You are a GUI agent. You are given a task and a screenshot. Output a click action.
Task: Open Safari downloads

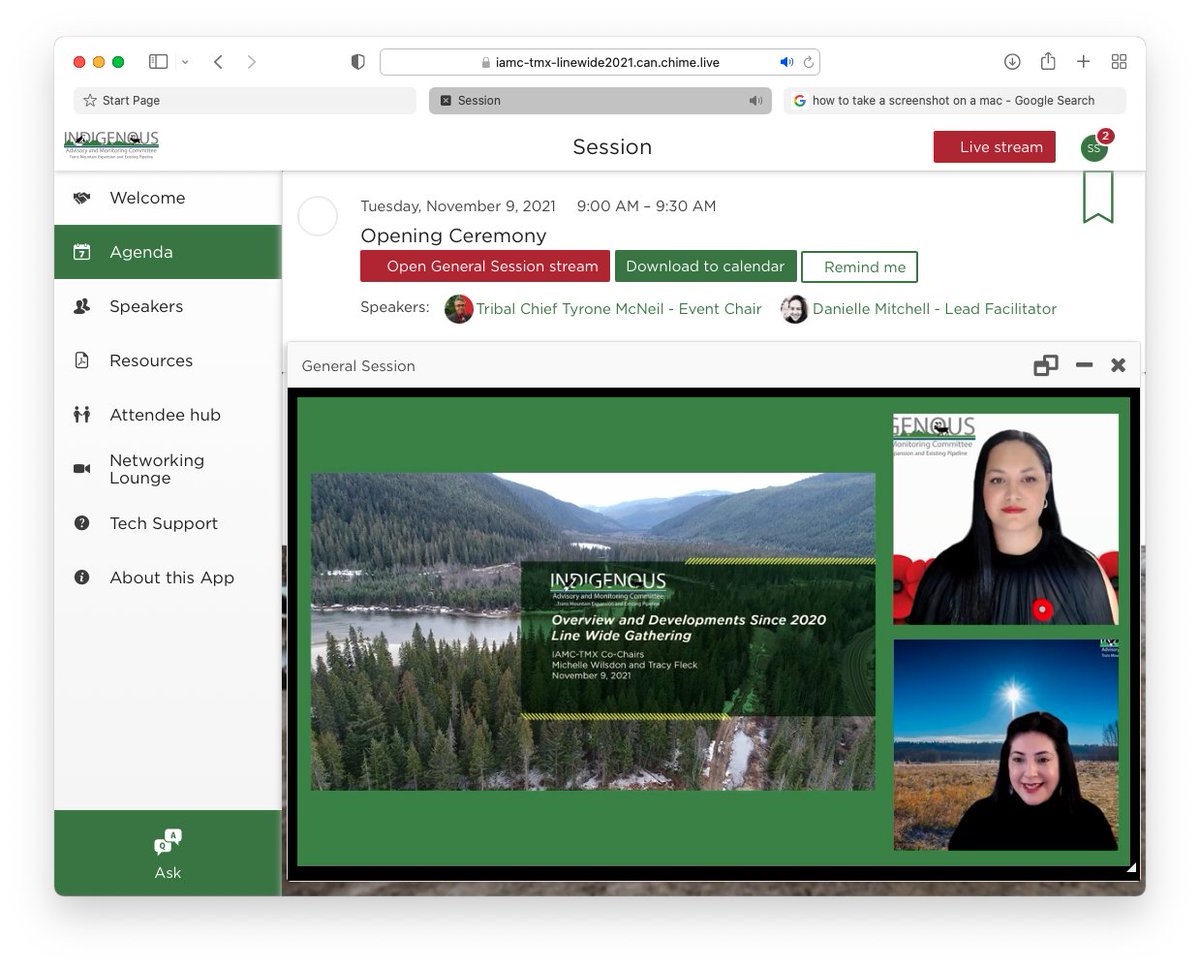[1012, 62]
